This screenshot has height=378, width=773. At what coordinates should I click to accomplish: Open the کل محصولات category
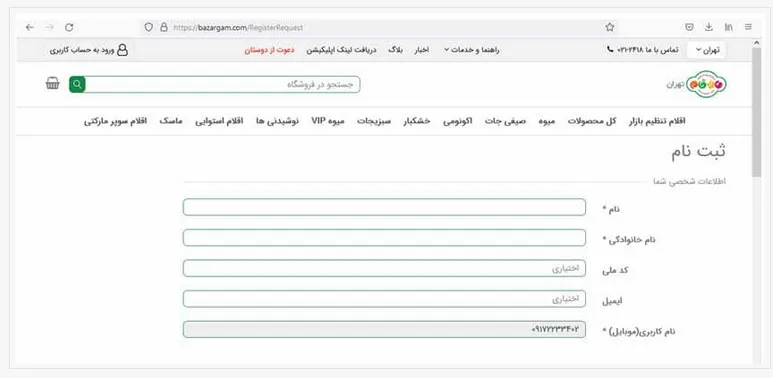592,121
